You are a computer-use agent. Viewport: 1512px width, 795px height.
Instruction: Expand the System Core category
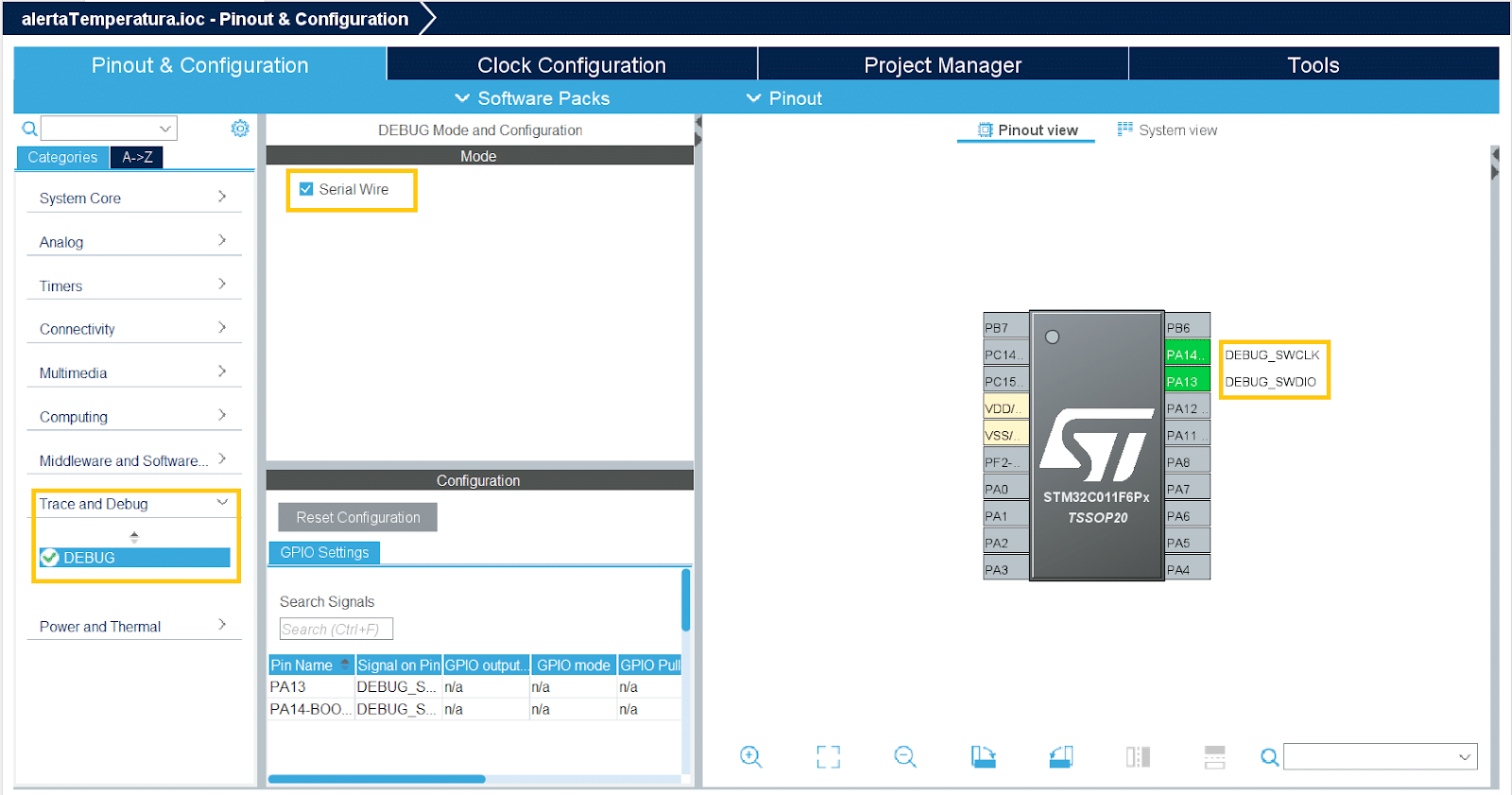click(x=132, y=199)
